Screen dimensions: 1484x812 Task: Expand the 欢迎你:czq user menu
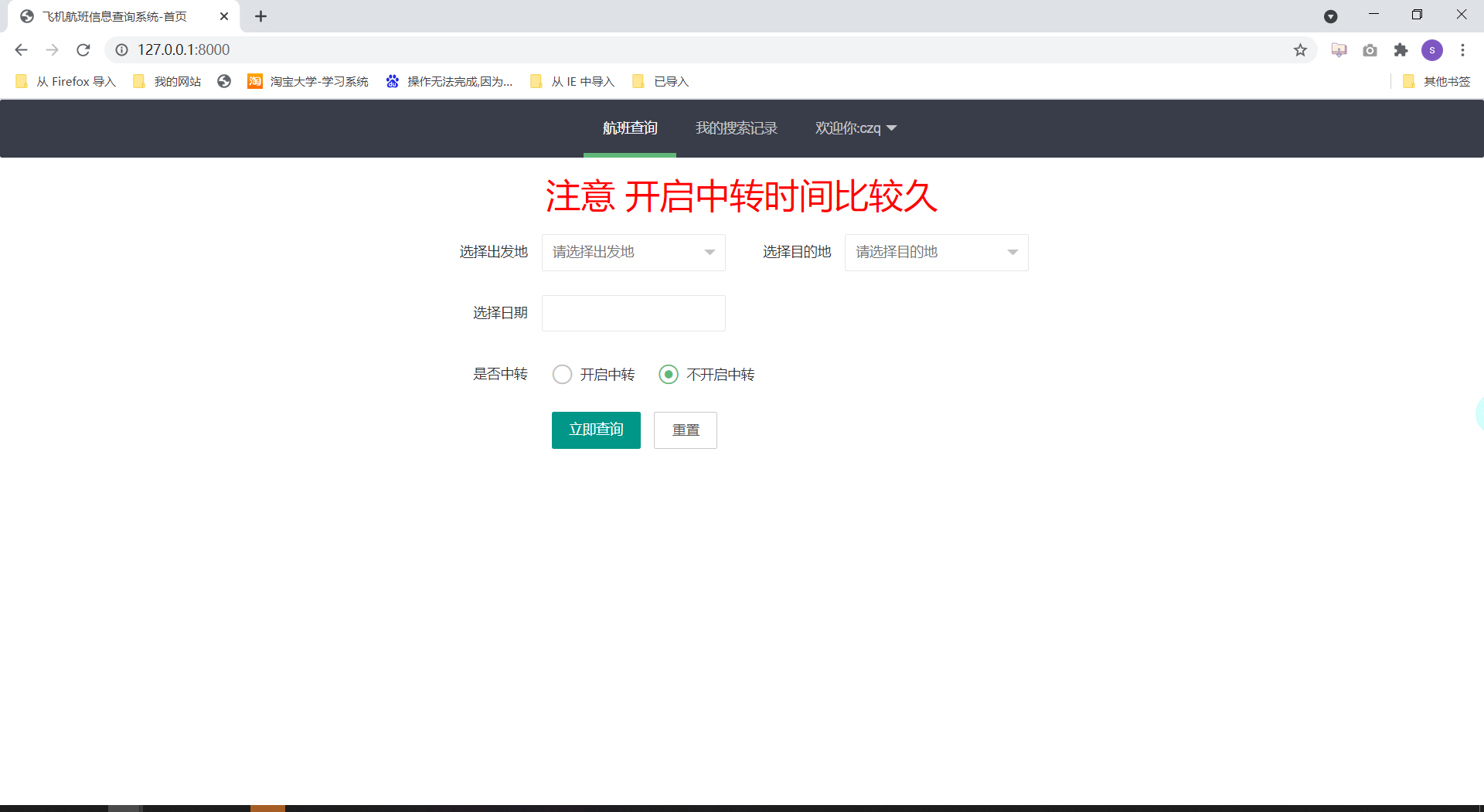(x=856, y=128)
